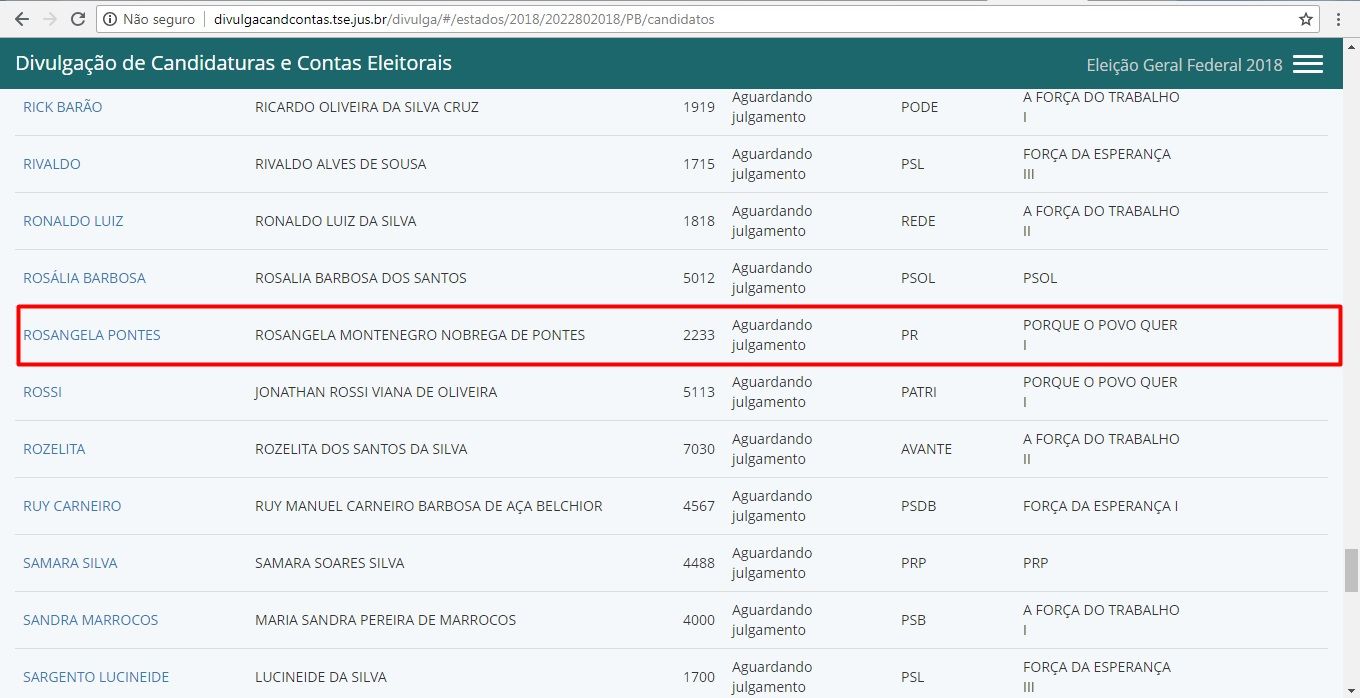Click FORÇA DA ESPERANÇA I coalition text
This screenshot has width=1360, height=698.
pyautogui.click(x=1100, y=506)
